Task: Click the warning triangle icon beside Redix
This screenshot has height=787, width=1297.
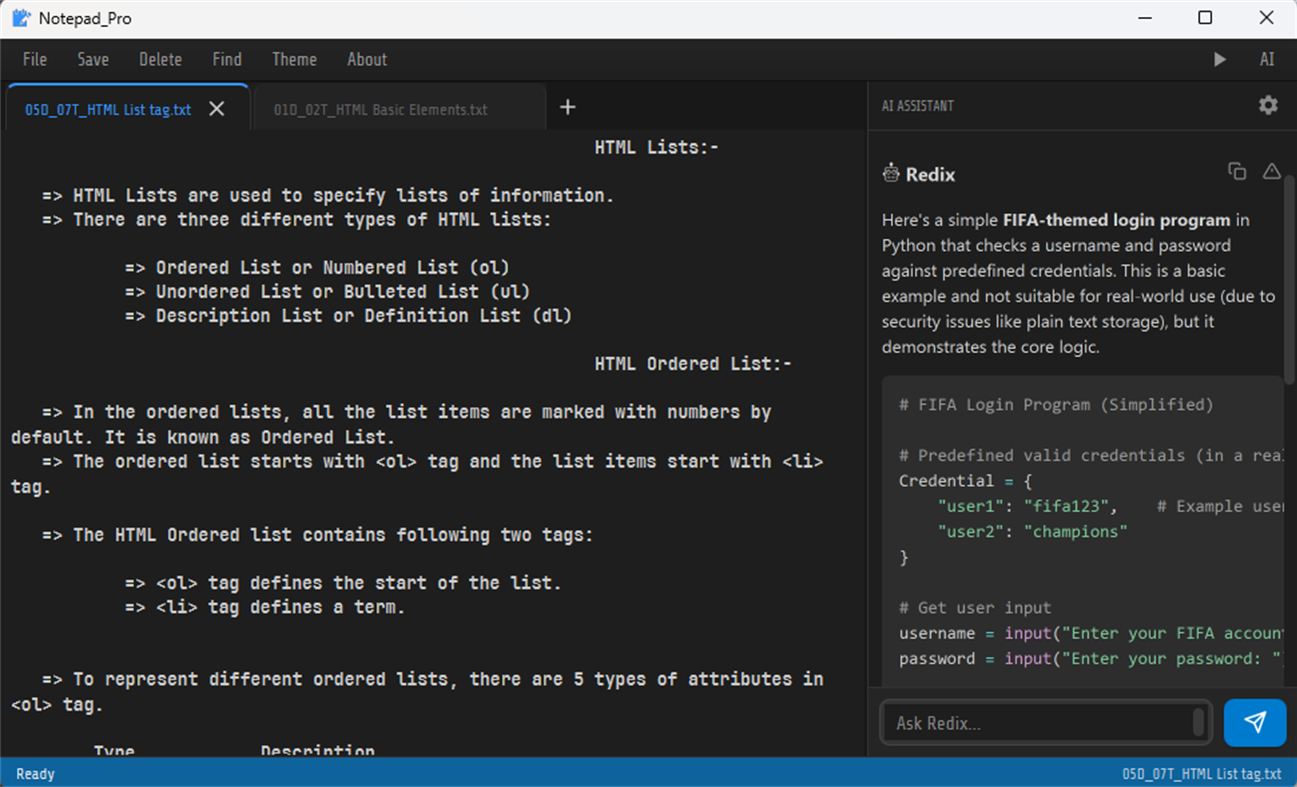Action: click(x=1271, y=171)
